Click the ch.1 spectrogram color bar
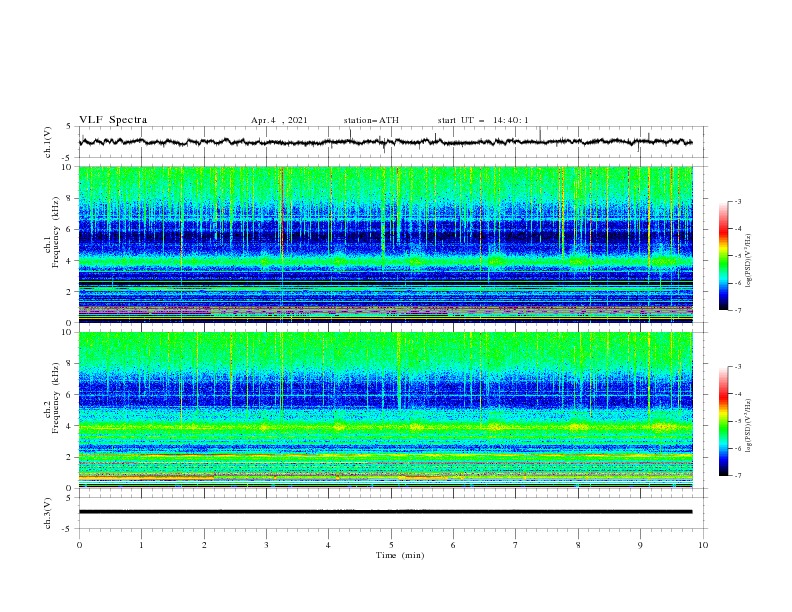The width and height of the screenshot is (792, 612). (x=723, y=256)
